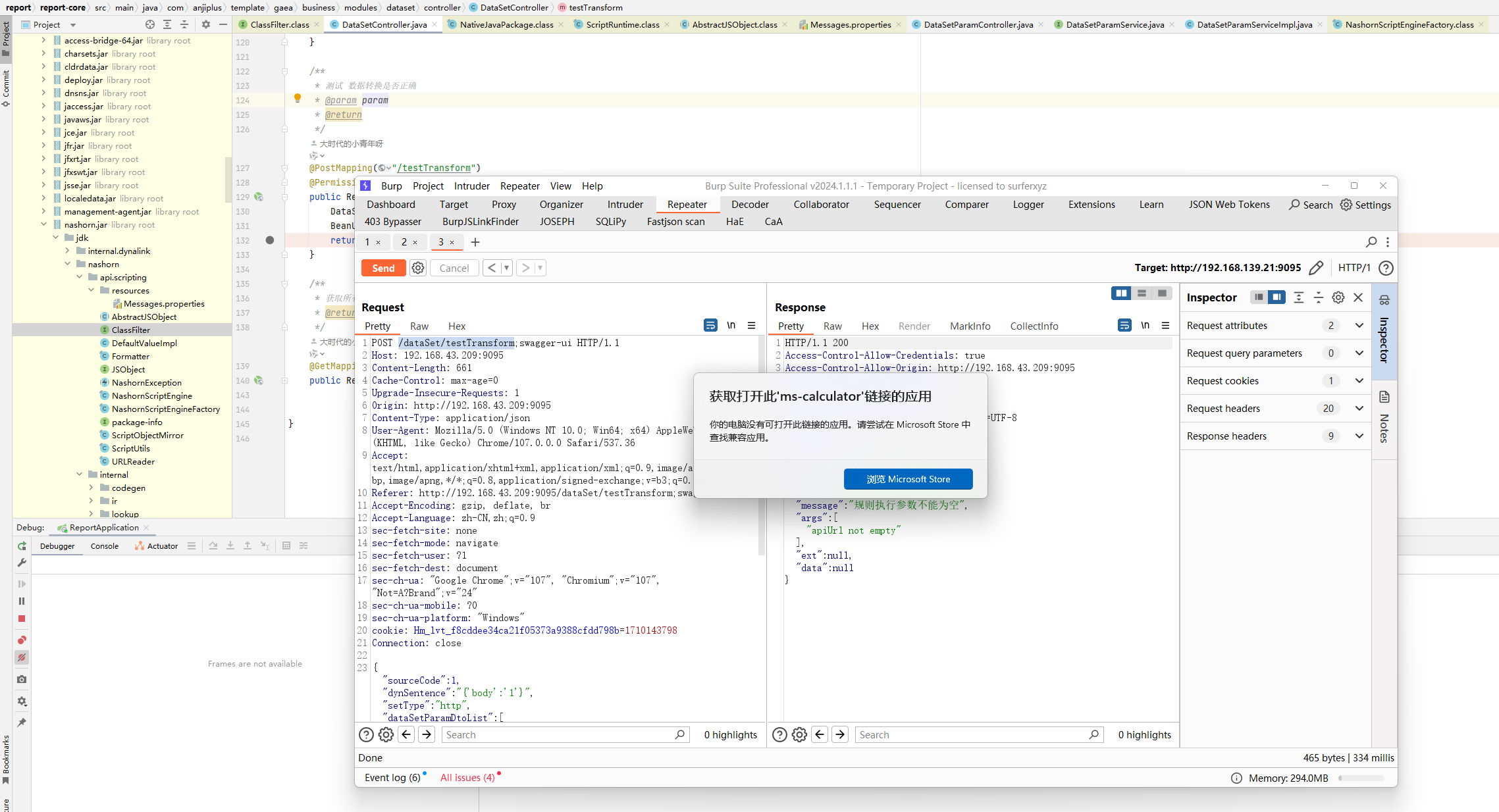Click the Cancel request button
Screen dimensions: 1499x812
(x=454, y=268)
